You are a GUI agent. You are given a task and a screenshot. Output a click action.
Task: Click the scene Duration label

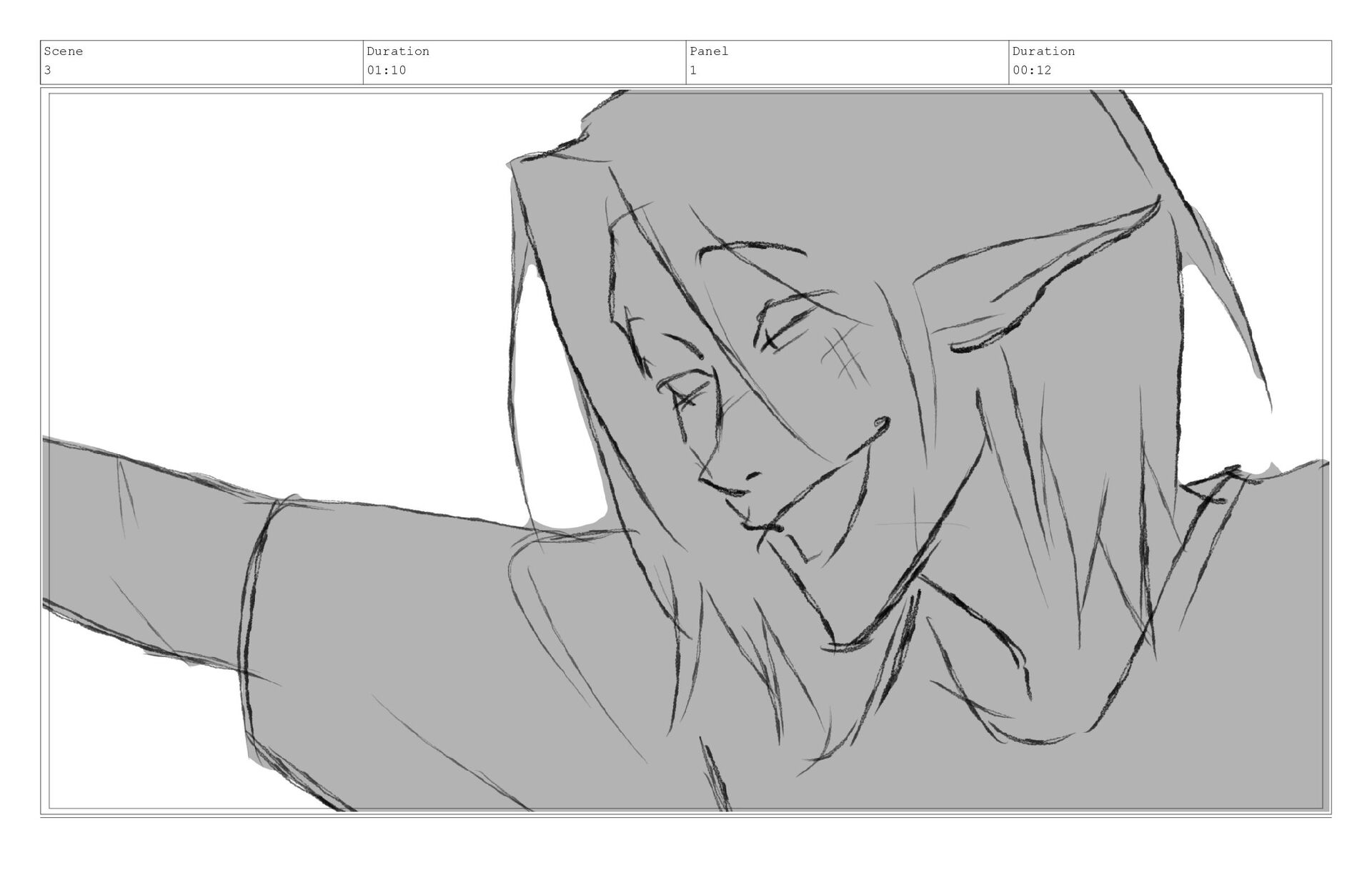coord(398,51)
